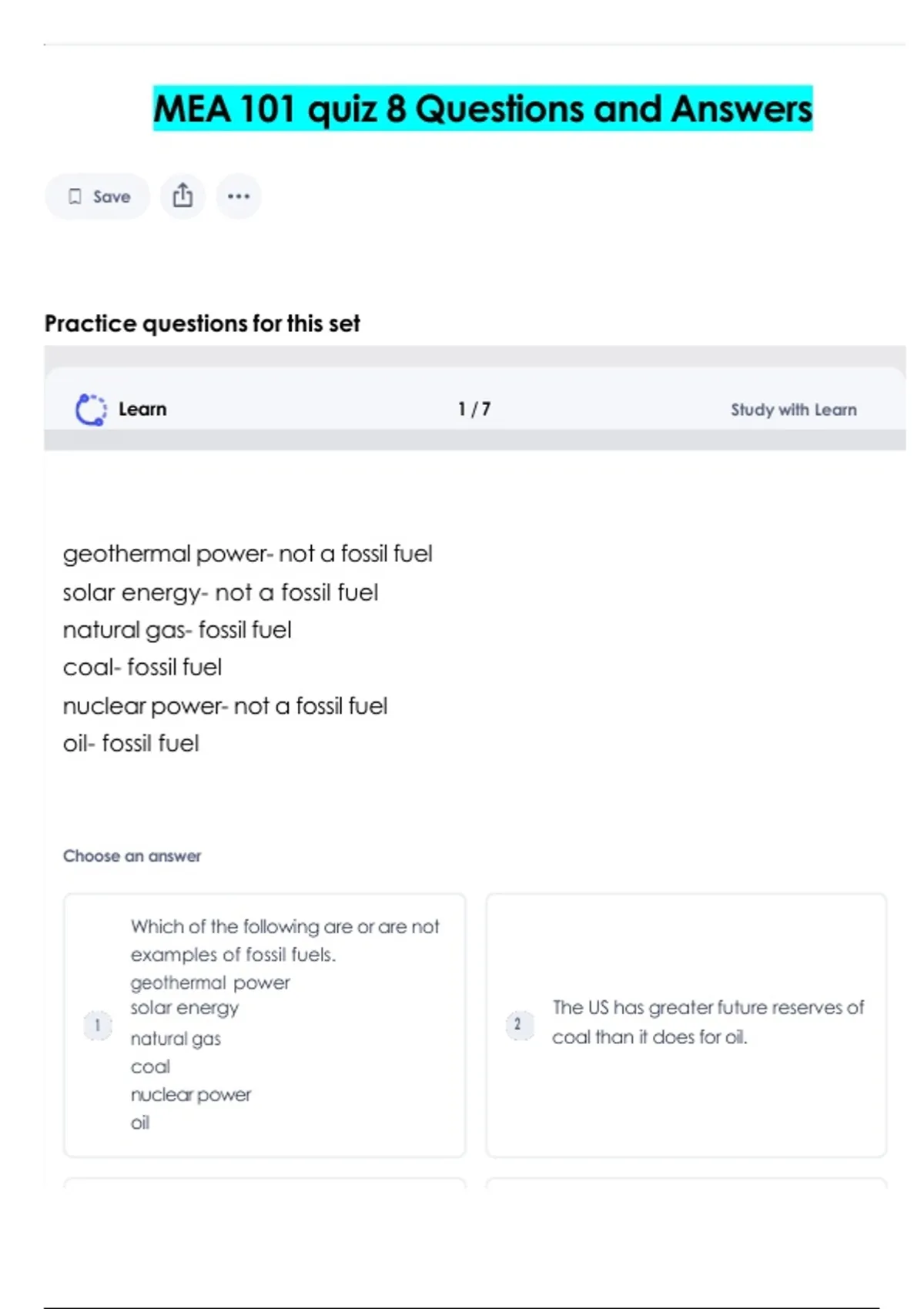
Task: Open the three-dot more options menu
Action: point(239,196)
